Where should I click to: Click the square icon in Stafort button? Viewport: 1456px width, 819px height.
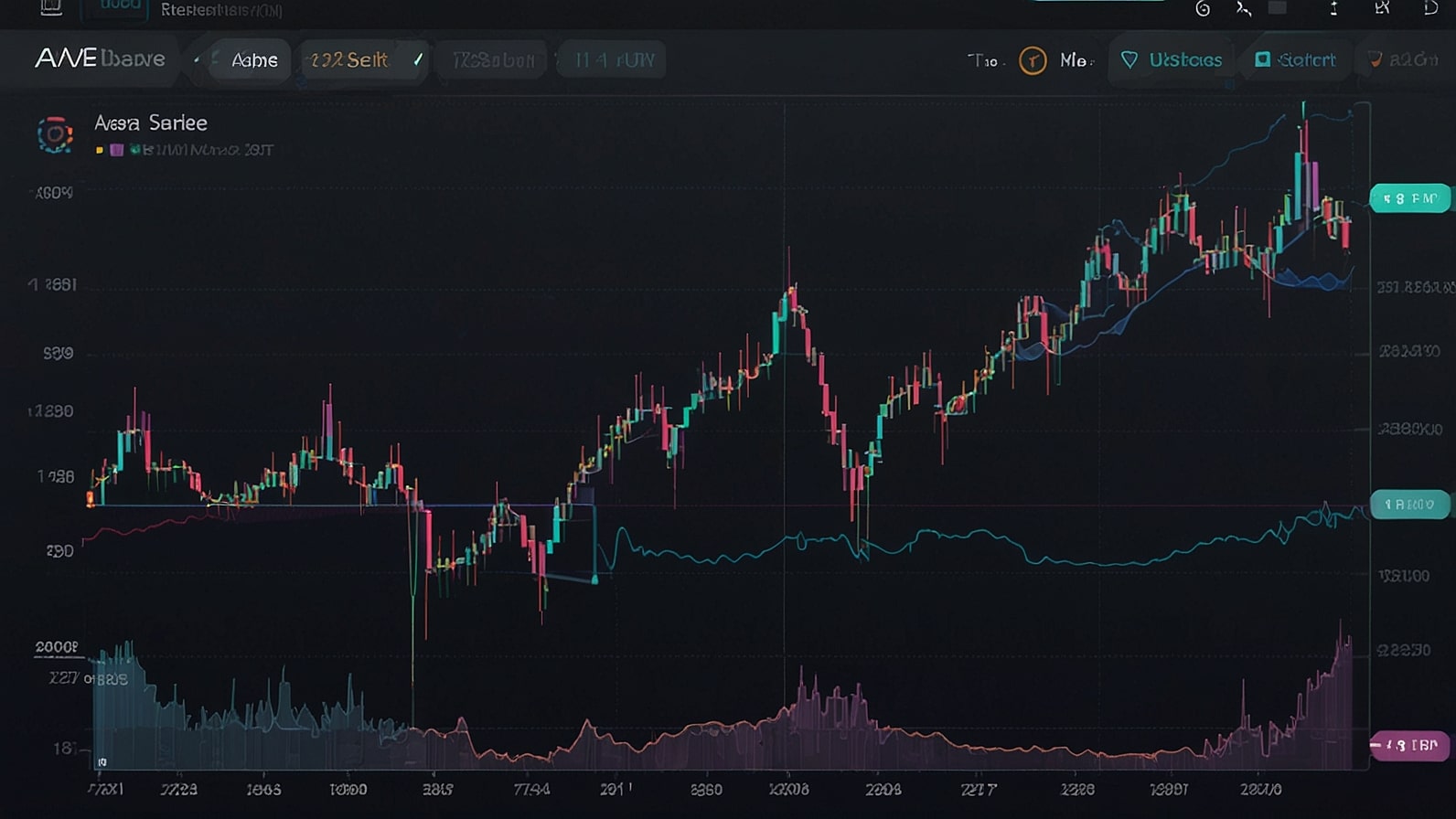pos(1262,59)
